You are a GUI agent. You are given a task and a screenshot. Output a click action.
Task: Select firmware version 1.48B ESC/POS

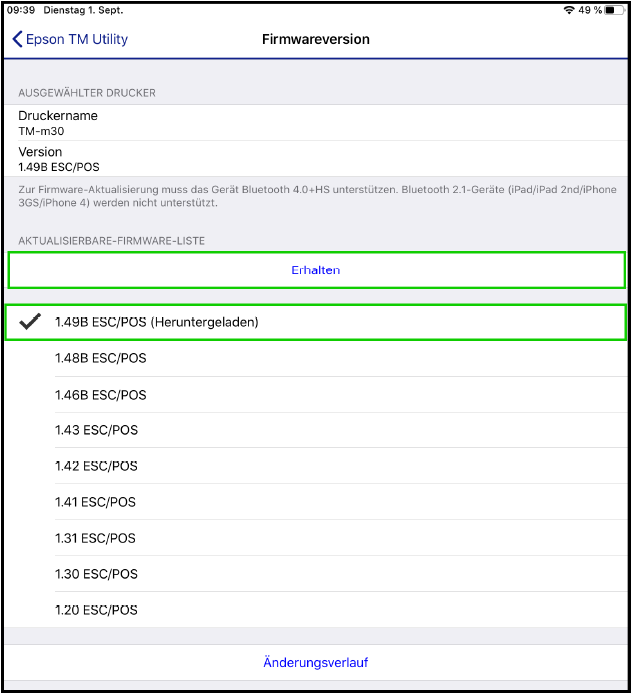[316, 358]
